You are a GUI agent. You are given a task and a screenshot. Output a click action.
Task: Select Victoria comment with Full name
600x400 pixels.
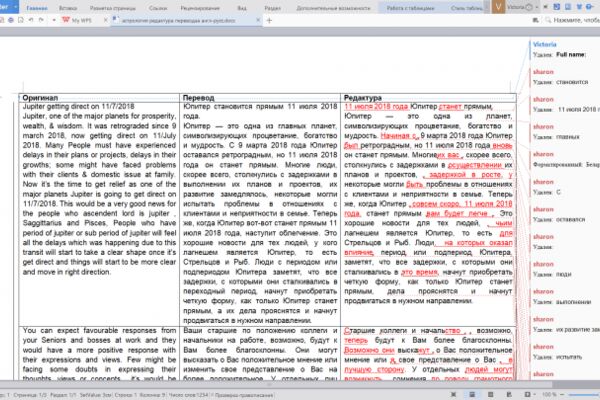(x=566, y=50)
